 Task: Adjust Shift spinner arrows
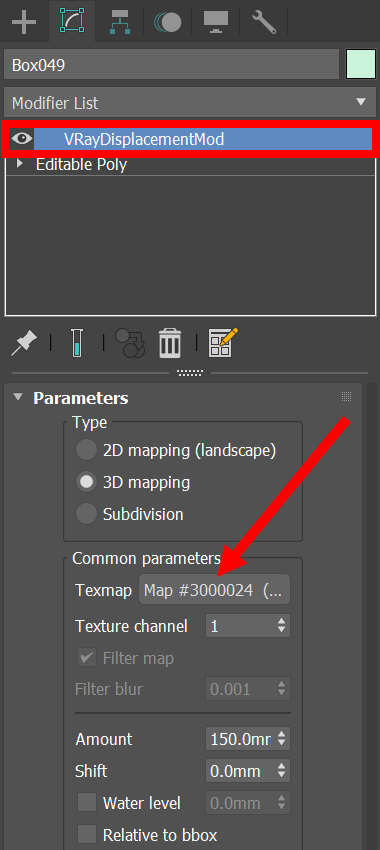[x=281, y=771]
